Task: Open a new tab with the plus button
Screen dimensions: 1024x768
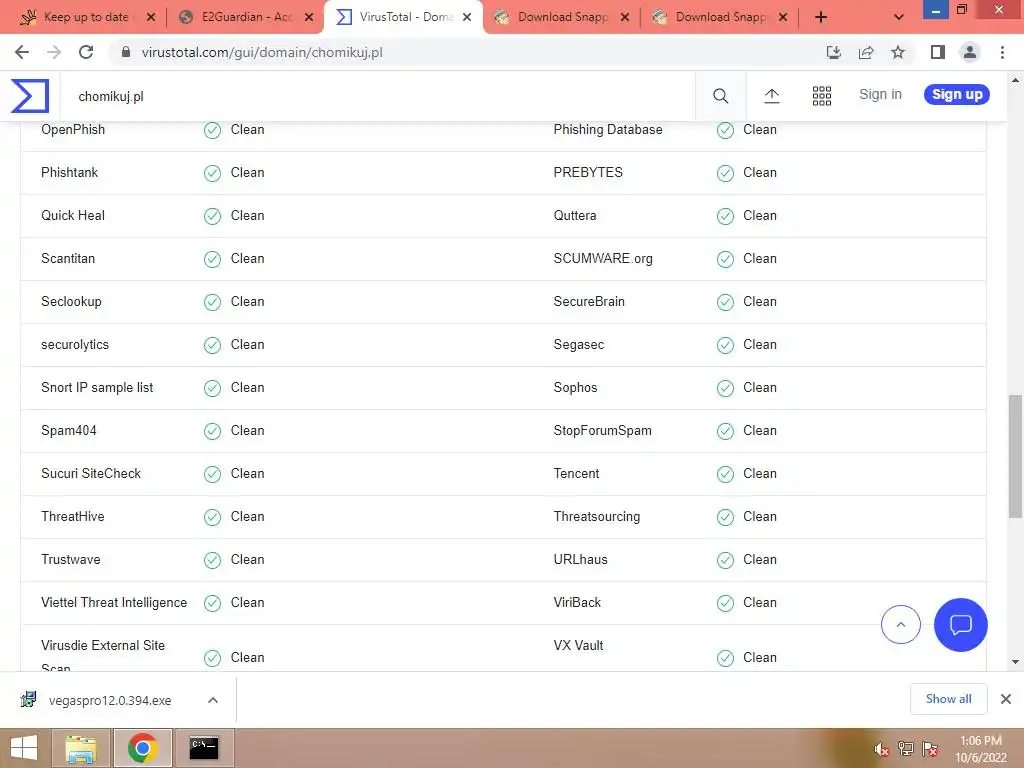Action: 821,17
